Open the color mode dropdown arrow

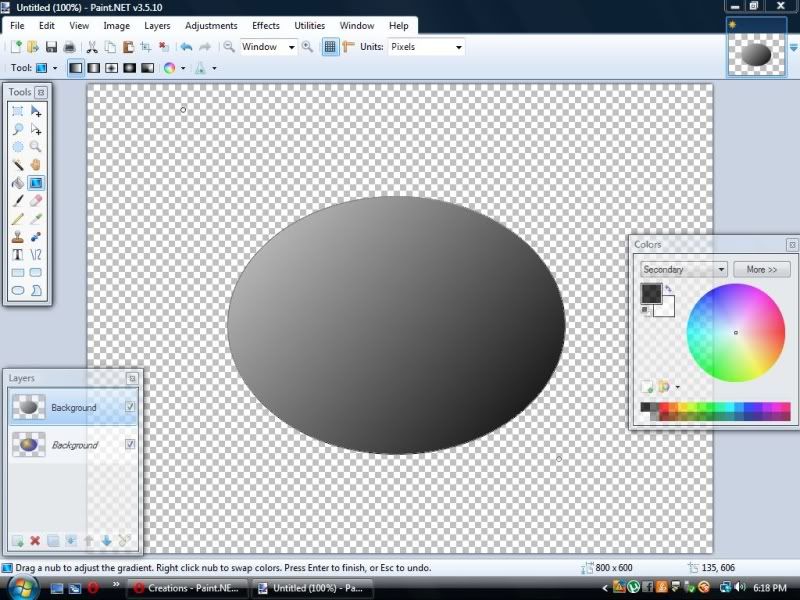[183, 68]
